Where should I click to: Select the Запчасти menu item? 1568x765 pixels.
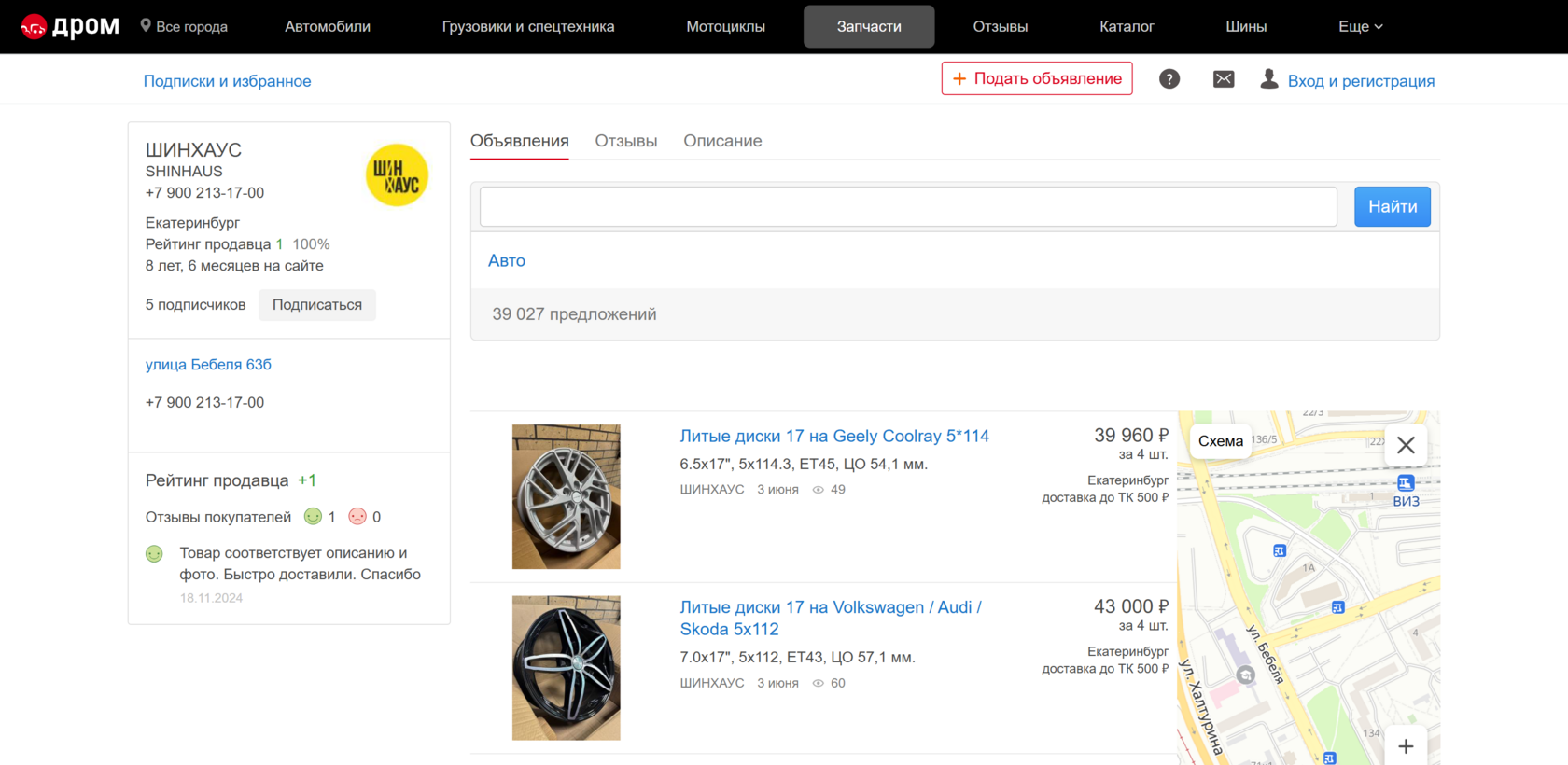pos(869,26)
